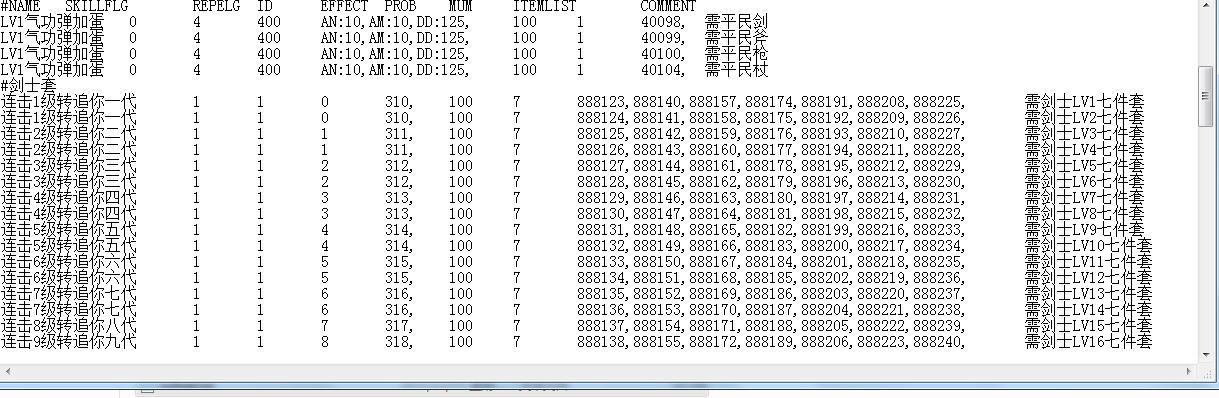Image resolution: width=1219 pixels, height=398 pixels.
Task: Click the horizontal scrollbar right arrow
Action: (1189, 372)
